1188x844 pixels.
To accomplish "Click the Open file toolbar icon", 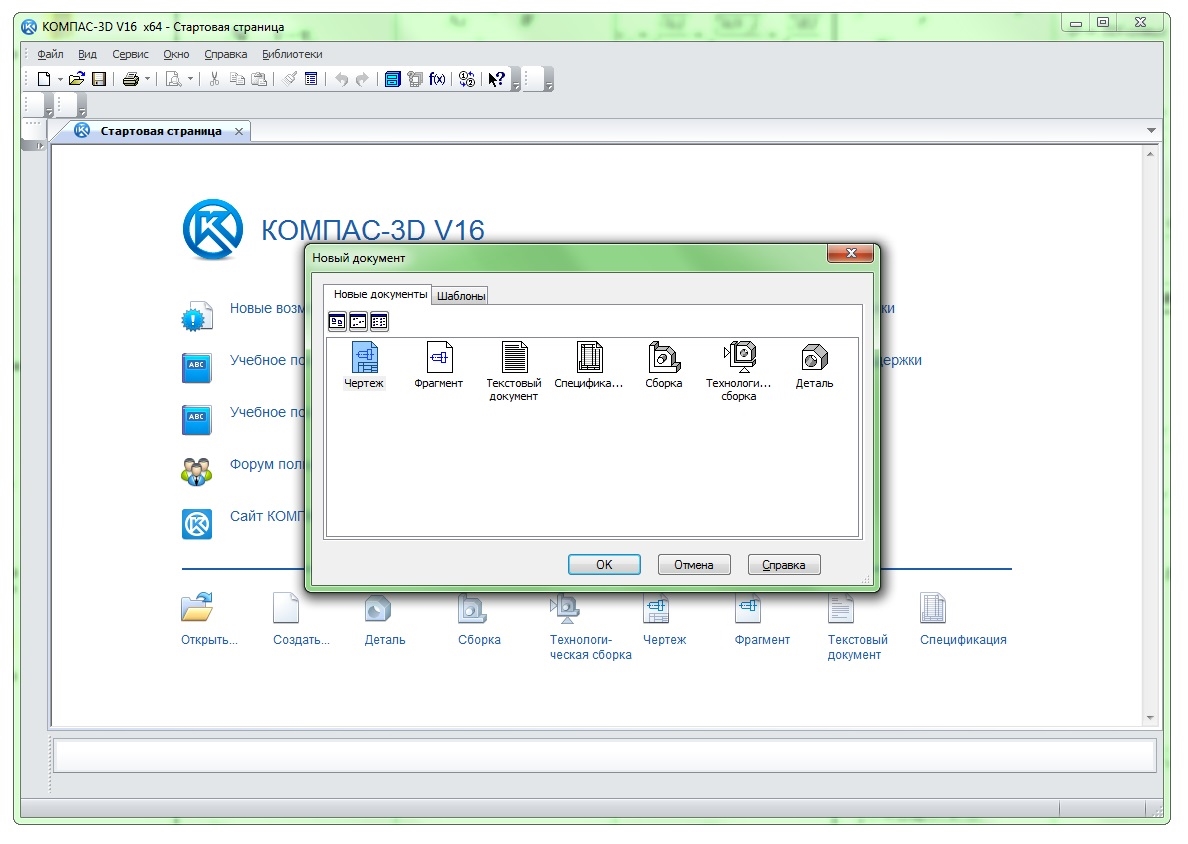I will [x=77, y=79].
